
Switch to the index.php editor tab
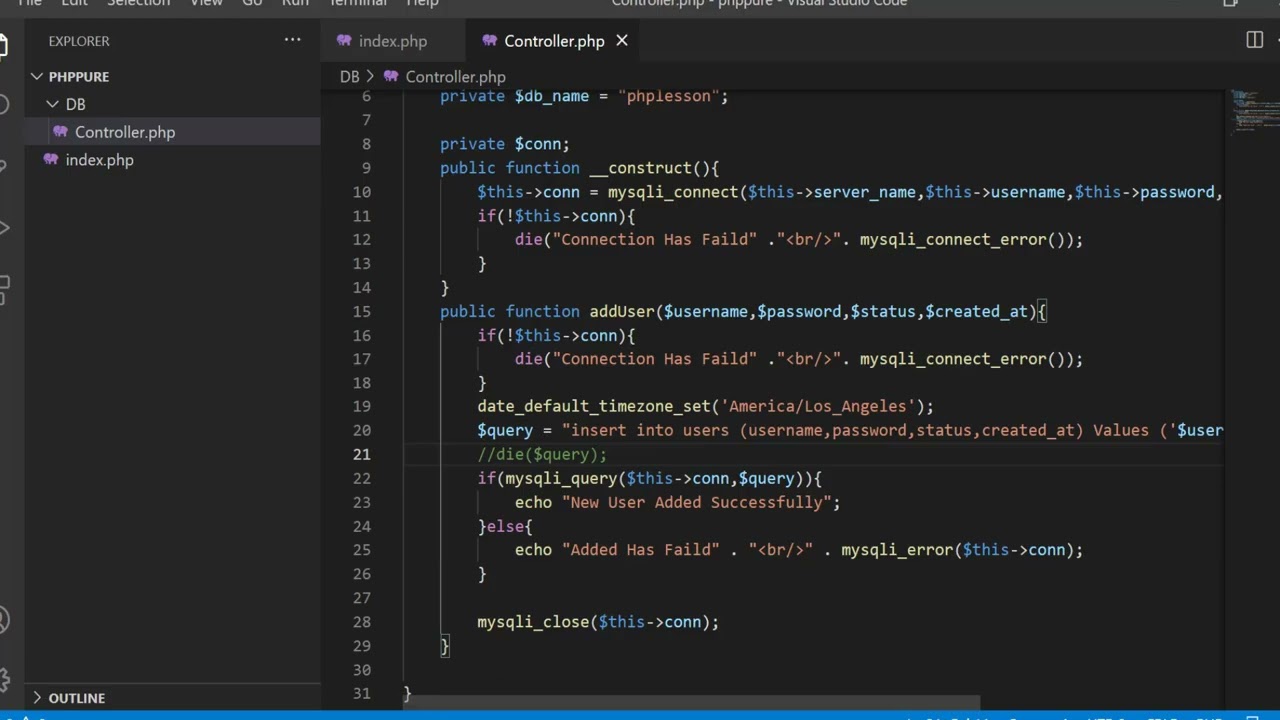point(392,41)
